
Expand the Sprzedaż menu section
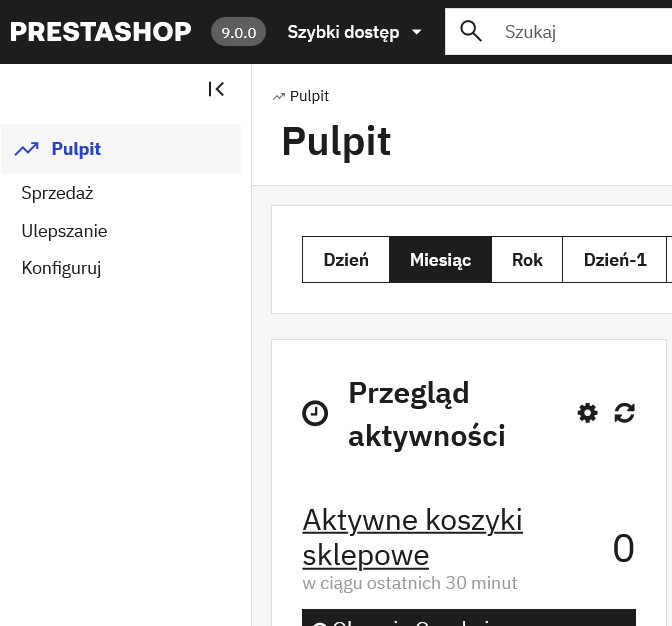coord(57,193)
